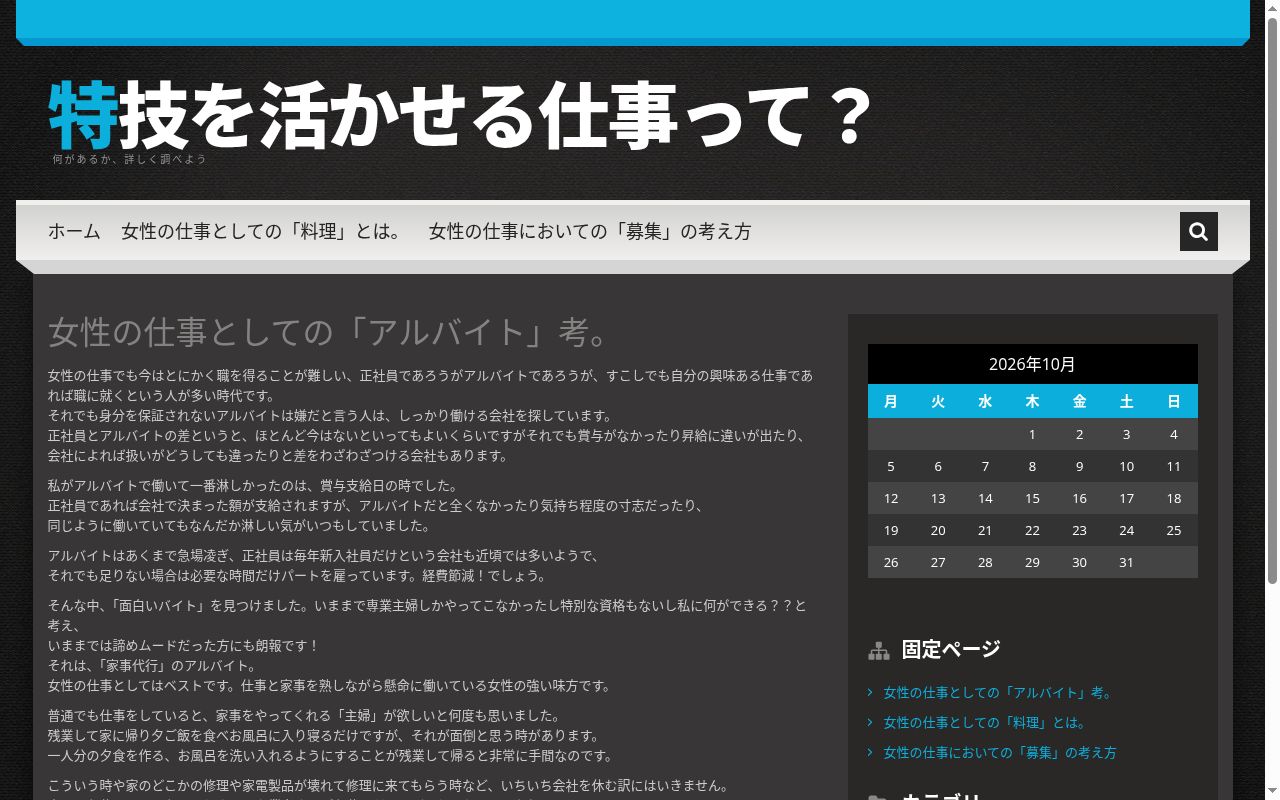Viewport: 1280px width, 800px height.
Task: Open sidebar link 女性の仕事としての「アルバイト」考。
Action: [x=998, y=692]
